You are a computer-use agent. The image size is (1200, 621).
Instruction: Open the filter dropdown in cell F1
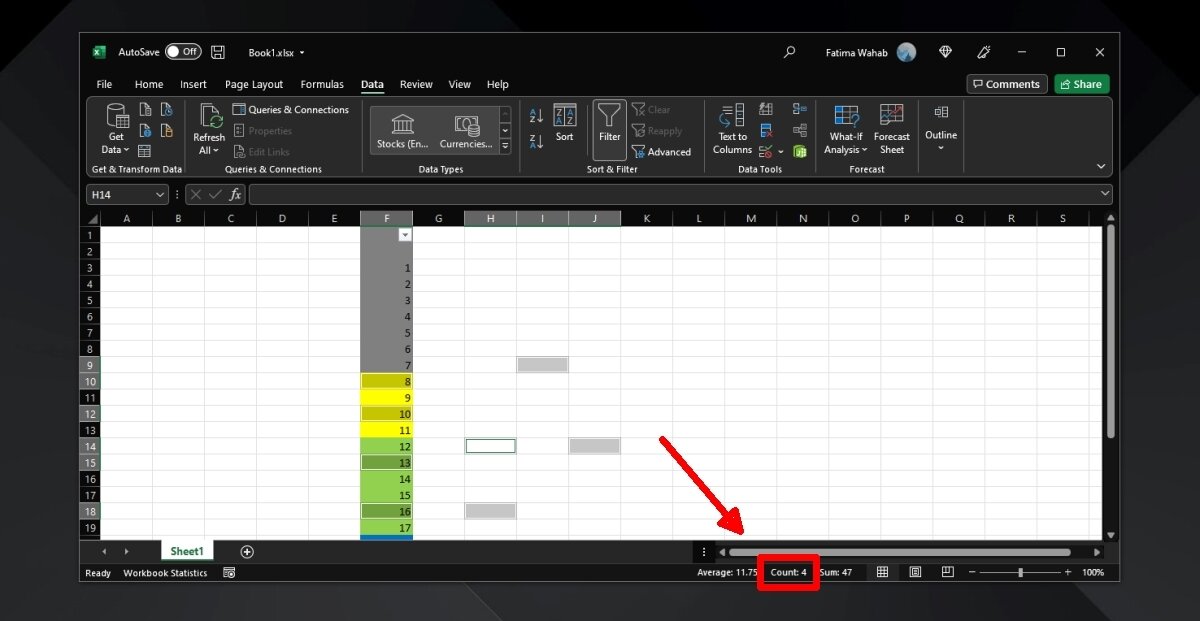point(404,234)
